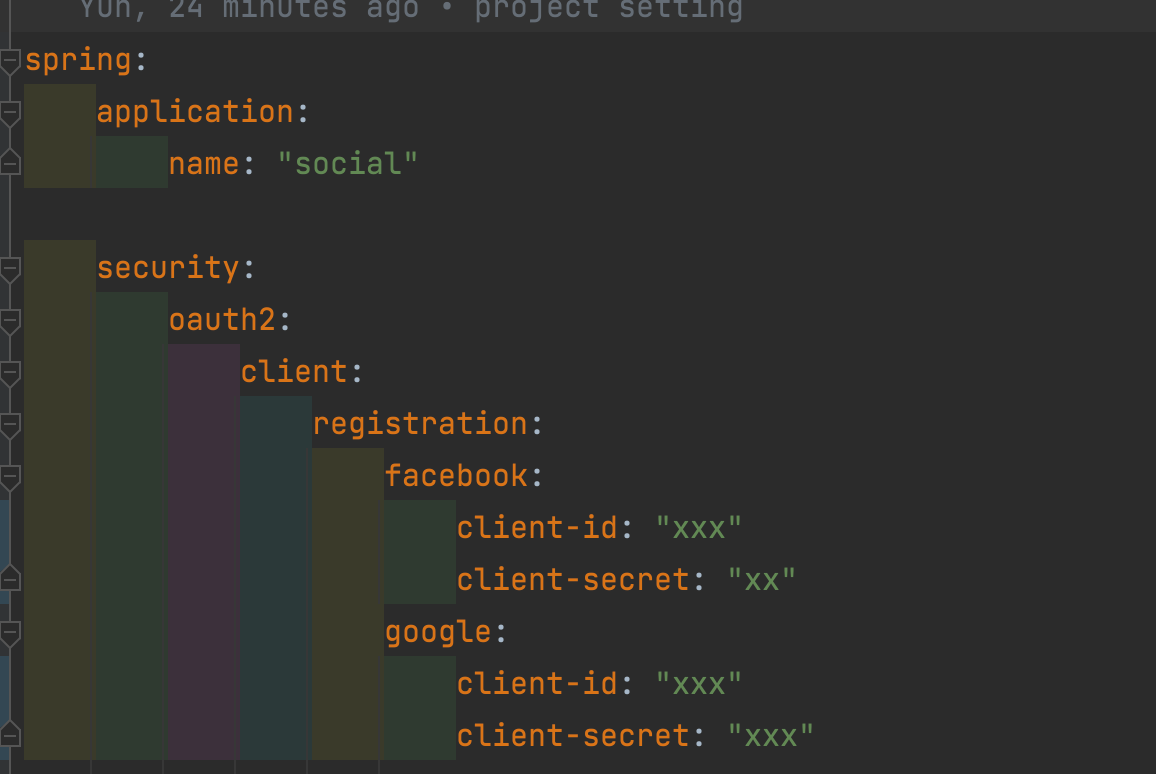Screen dimensions: 1156x774
Task: Collapse the registration block fold marker
Action: [10, 425]
